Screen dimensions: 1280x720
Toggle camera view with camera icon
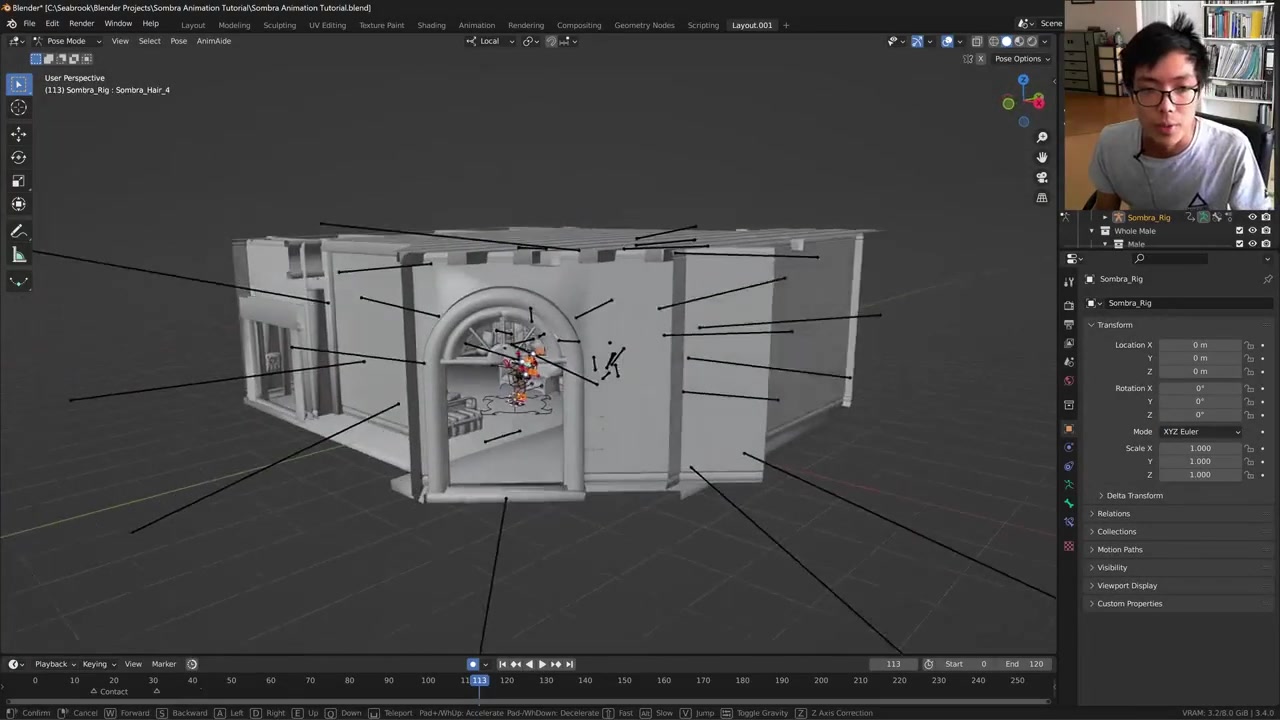[1042, 177]
